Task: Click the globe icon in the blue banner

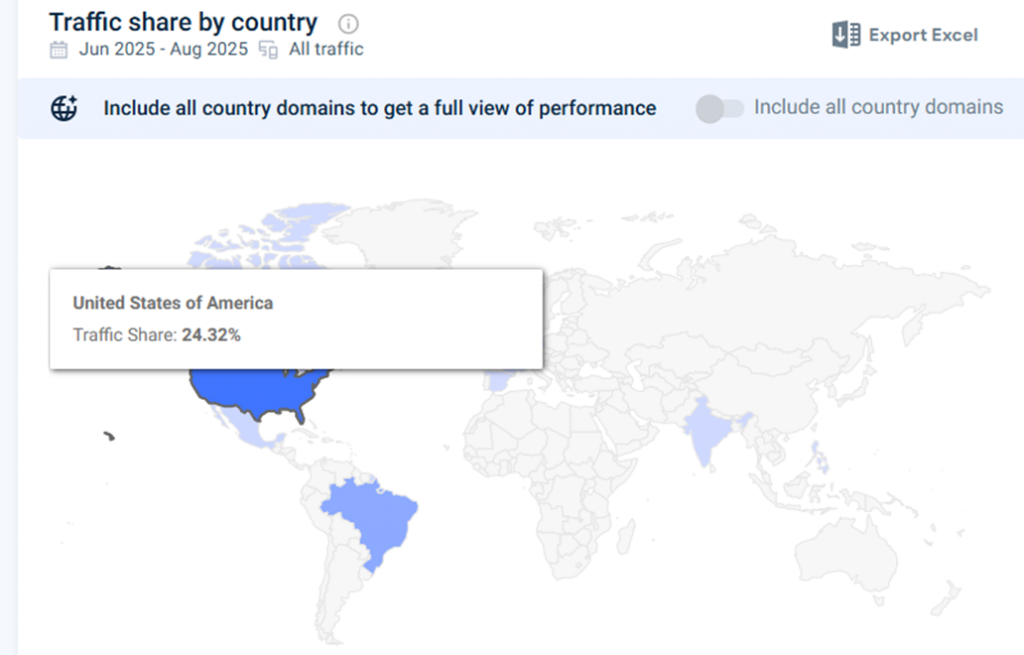Action: pos(64,108)
